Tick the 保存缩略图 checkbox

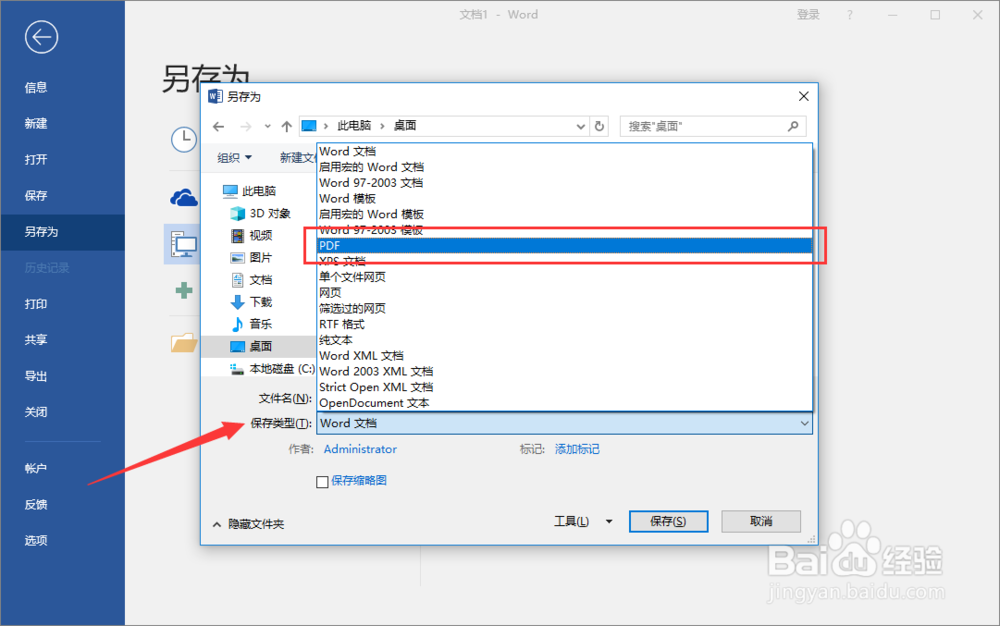coord(322,481)
